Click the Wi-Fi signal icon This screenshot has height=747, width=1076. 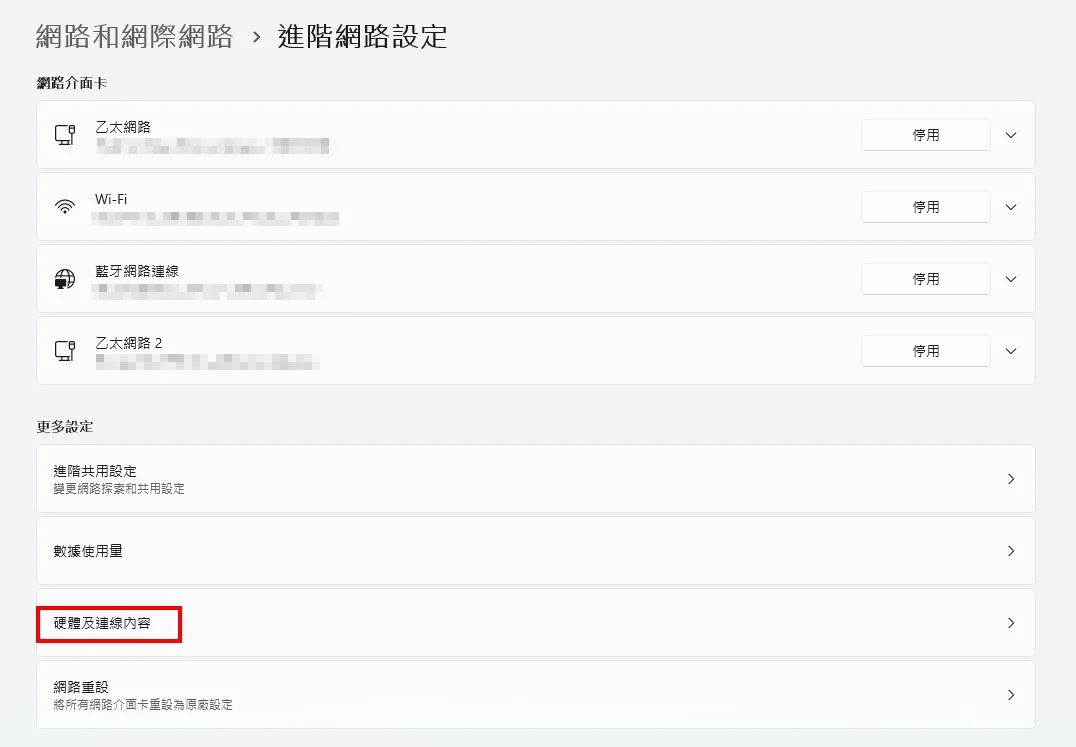pos(65,207)
